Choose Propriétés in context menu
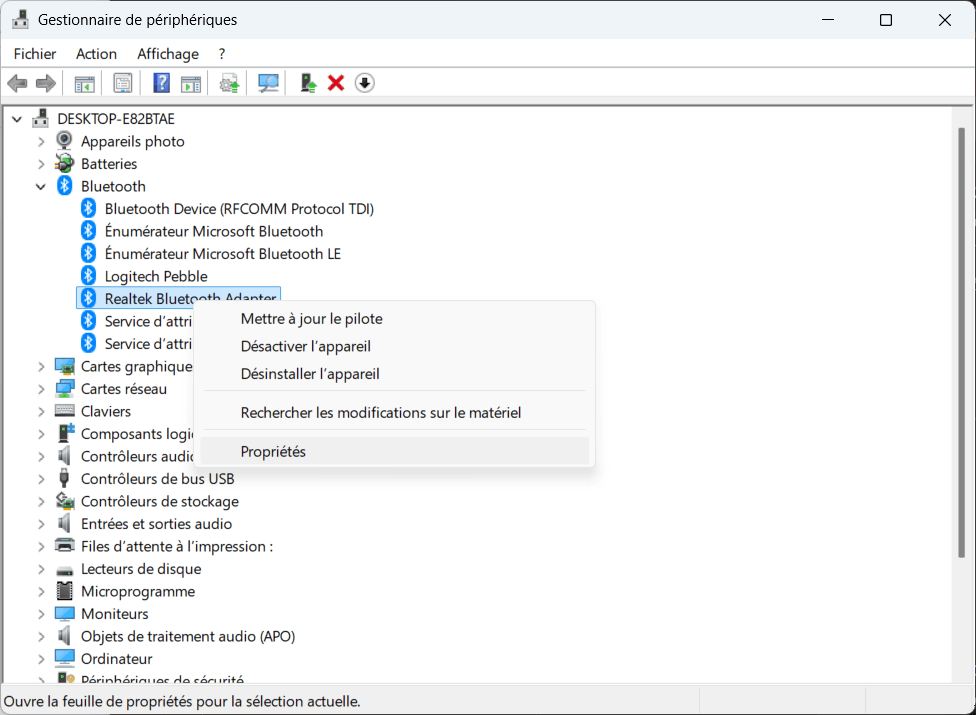Screen dimensions: 976x715 393,451
